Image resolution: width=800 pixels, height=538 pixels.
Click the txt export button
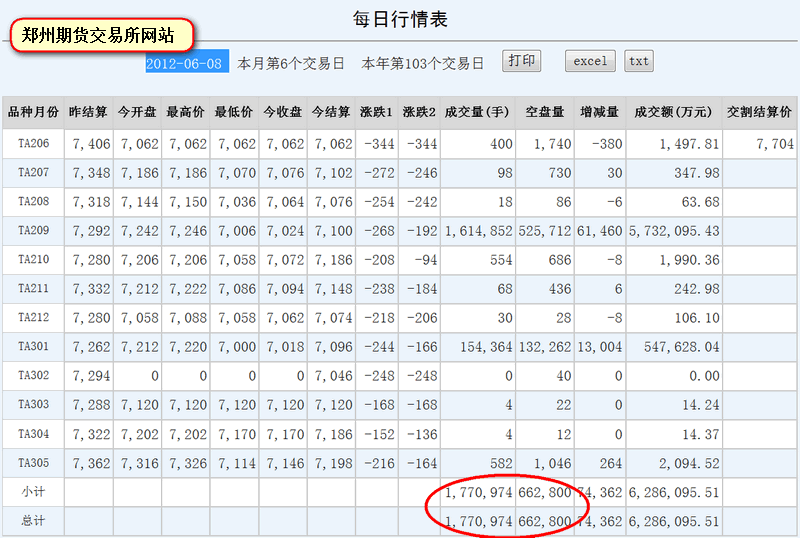click(x=639, y=61)
